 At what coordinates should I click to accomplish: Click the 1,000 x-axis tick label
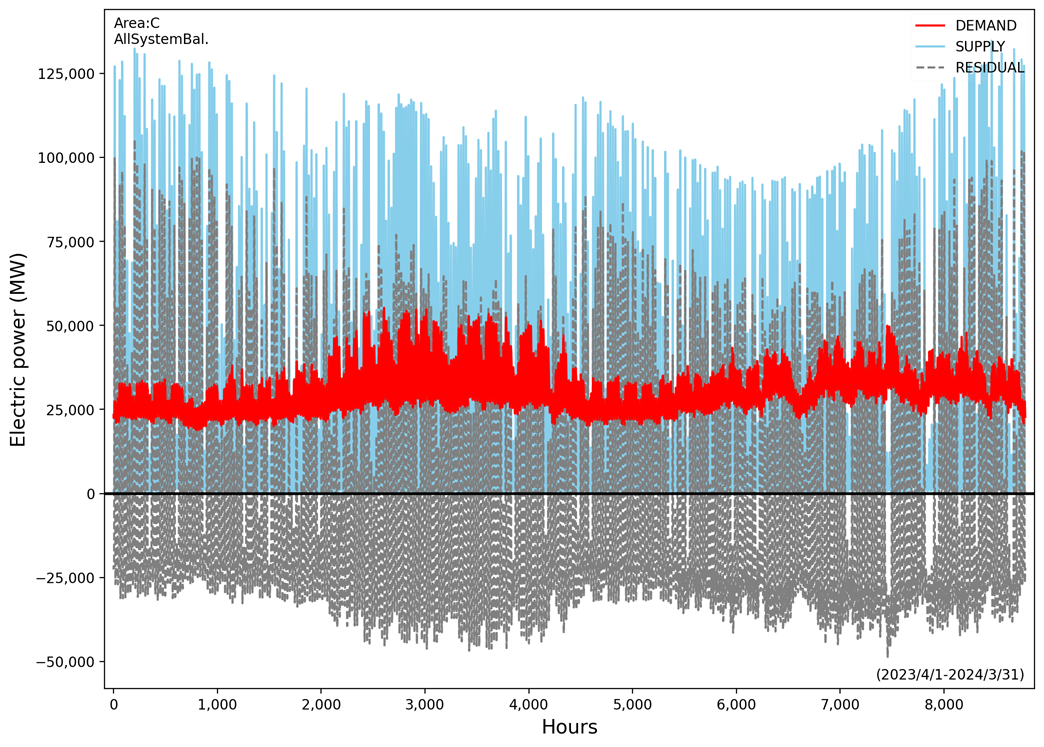coord(217,704)
